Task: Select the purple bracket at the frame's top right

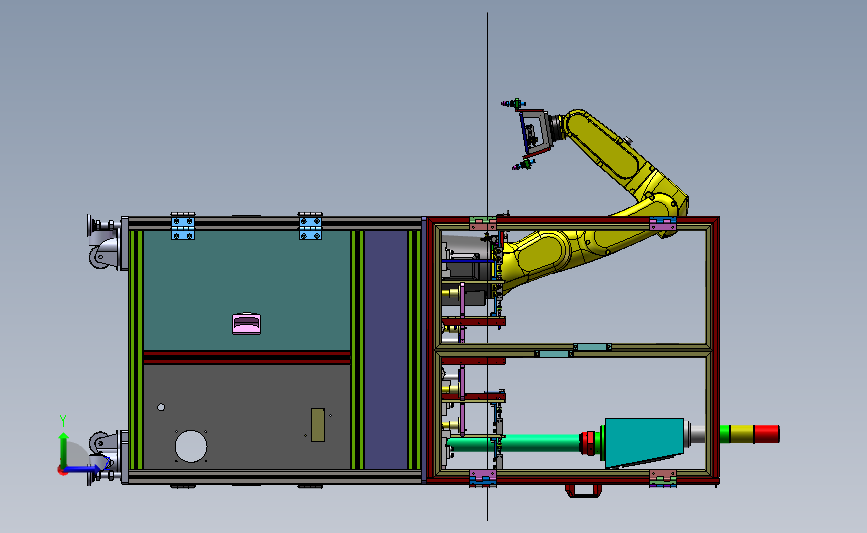Action: tap(663, 224)
